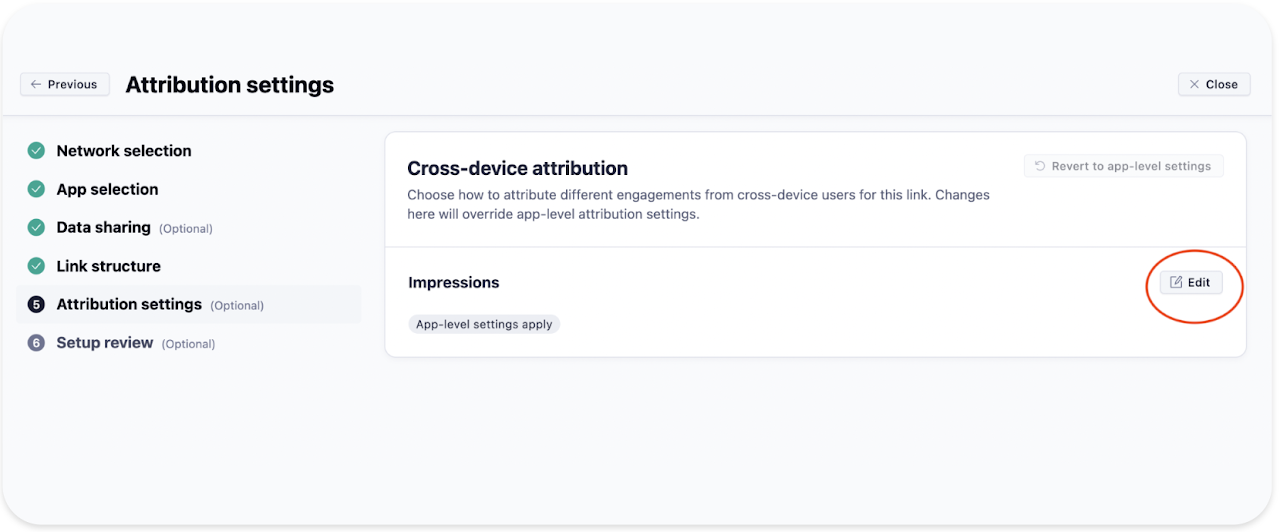Click the undo arrow icon next to Revert

click(1040, 167)
